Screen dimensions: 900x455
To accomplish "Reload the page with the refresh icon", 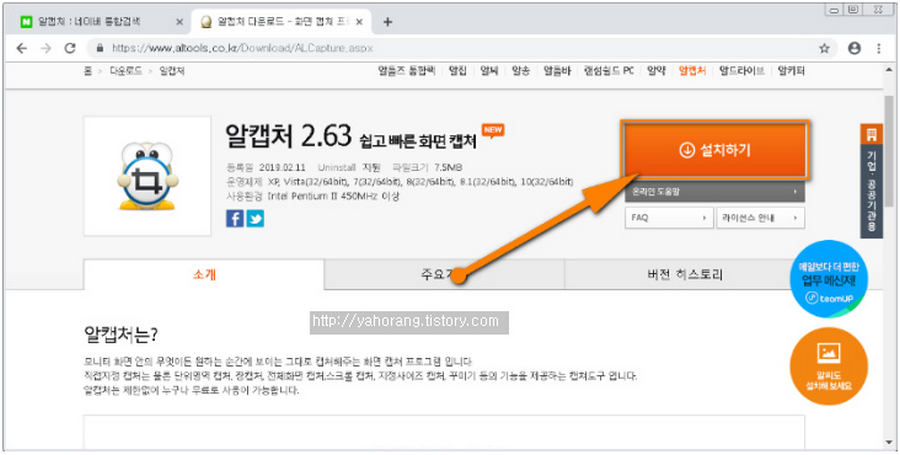I will tap(70, 48).
